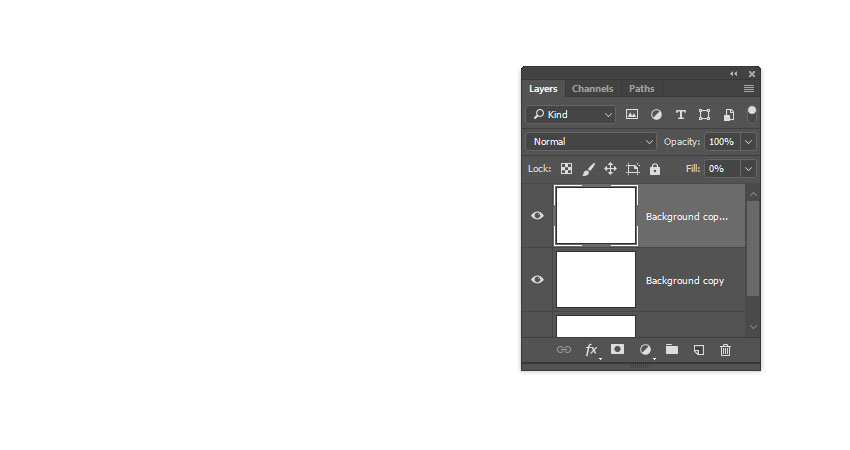Select top Background copy layer thumbnail
850x450 pixels.
pyautogui.click(x=596, y=216)
